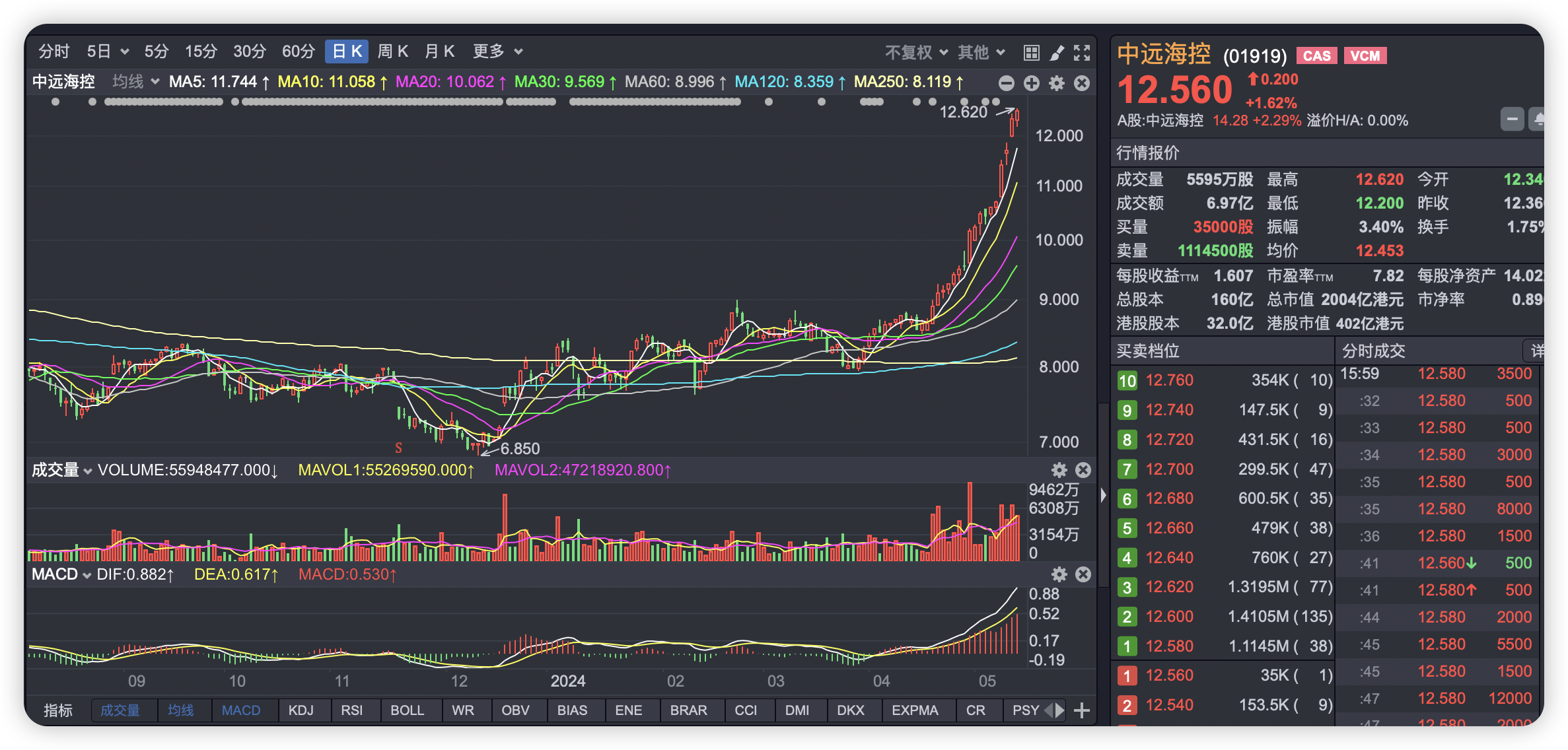Select the drawing brush tool icon
Screen dimensions: 1568x750
click(x=1057, y=53)
